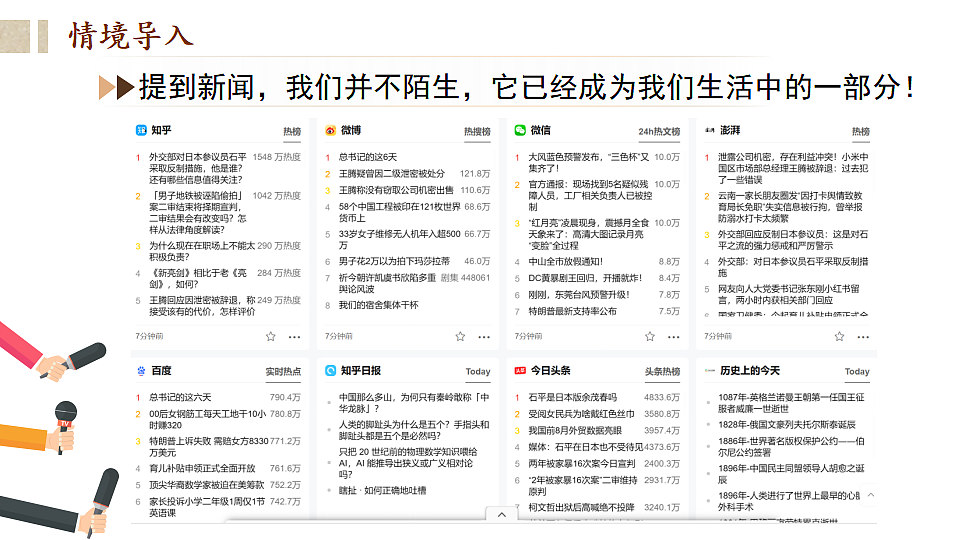960x540 pixels.
Task: Open 知乎 item 为什么现在在职场上不能太积极负责
Action: point(202,251)
